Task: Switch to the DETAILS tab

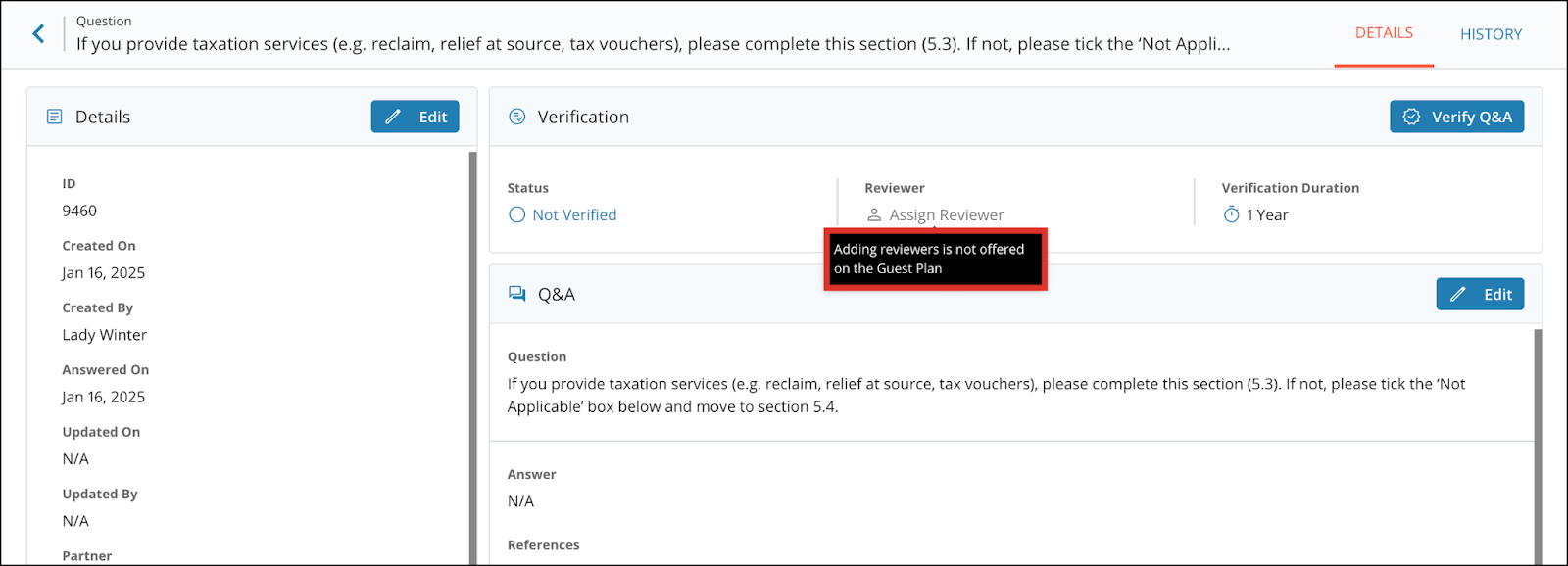Action: click(x=1384, y=33)
